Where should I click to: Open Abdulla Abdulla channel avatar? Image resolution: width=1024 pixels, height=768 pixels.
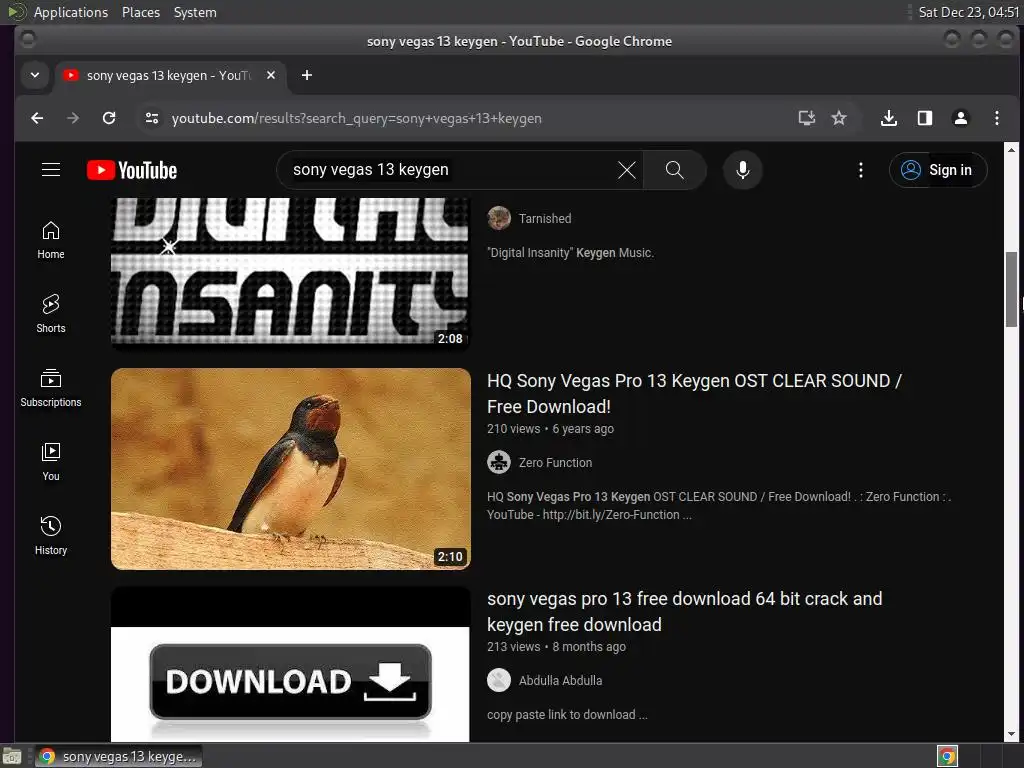(499, 680)
